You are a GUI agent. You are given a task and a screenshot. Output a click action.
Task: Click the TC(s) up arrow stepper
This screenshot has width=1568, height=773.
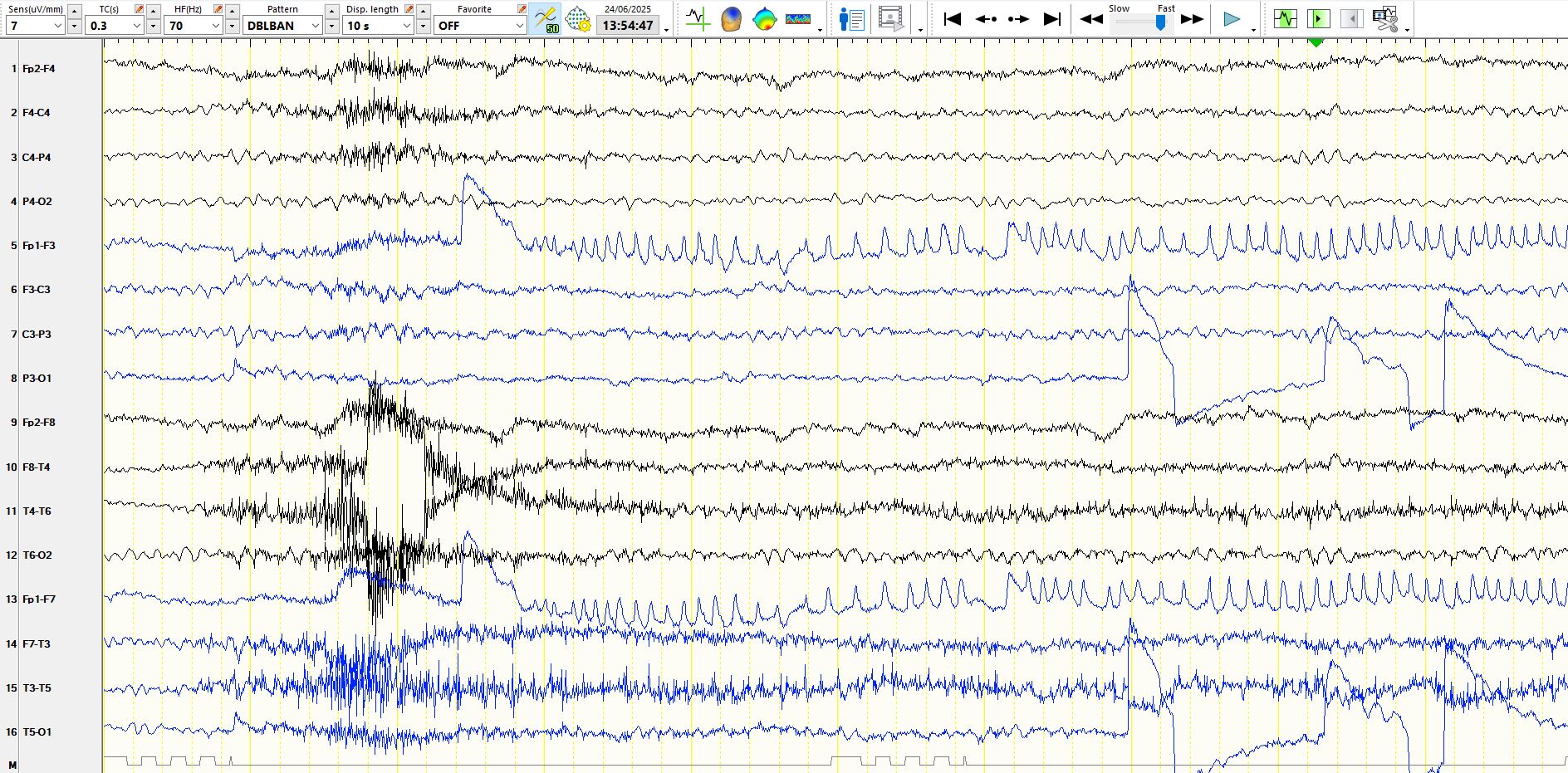point(153,11)
